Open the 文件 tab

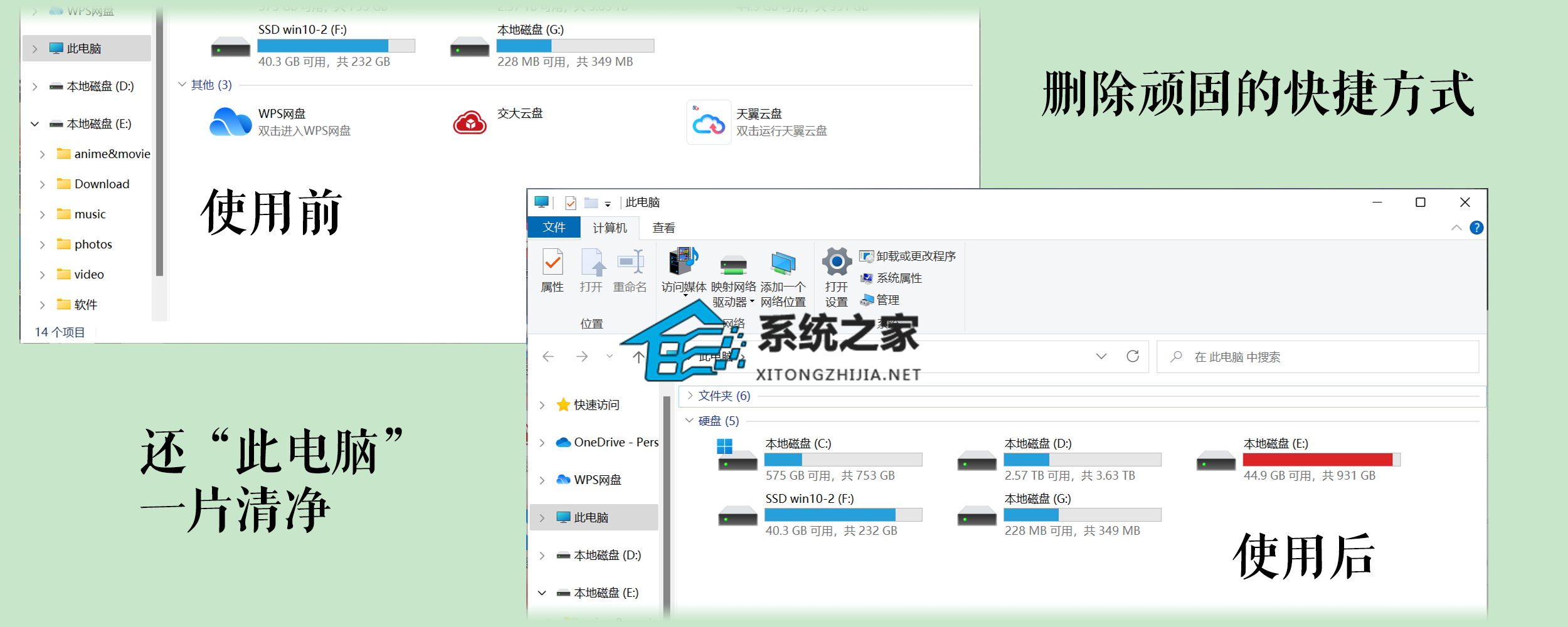pyautogui.click(x=554, y=227)
